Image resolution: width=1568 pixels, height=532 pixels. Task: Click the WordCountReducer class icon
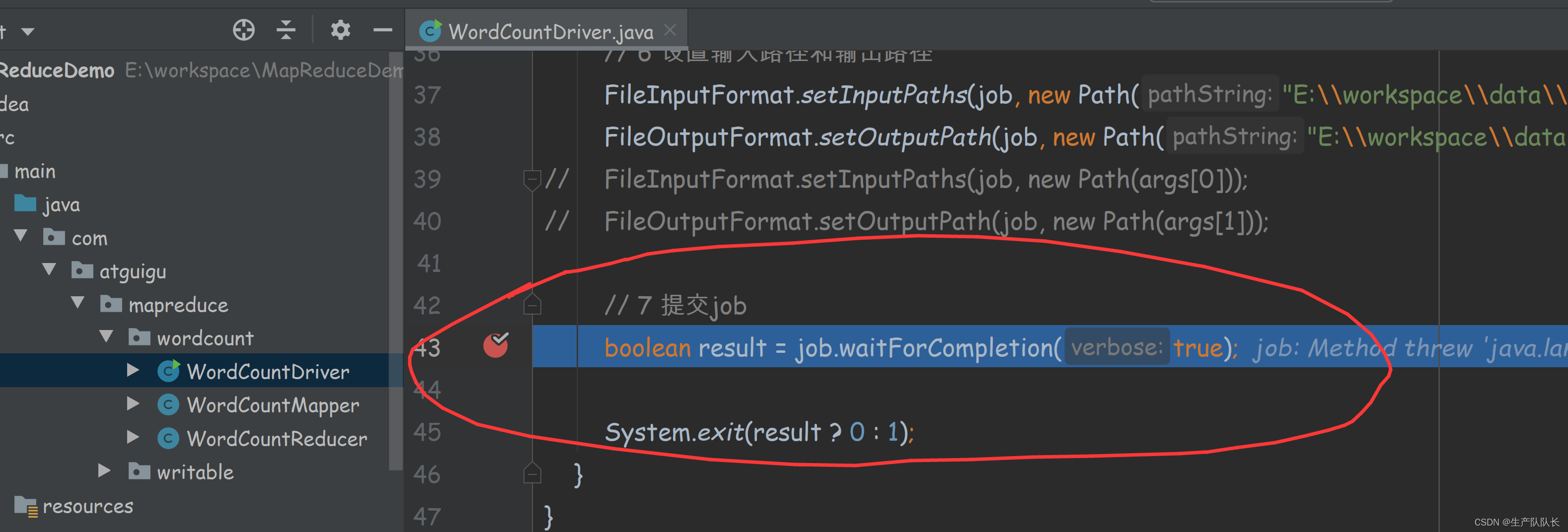coord(168,438)
